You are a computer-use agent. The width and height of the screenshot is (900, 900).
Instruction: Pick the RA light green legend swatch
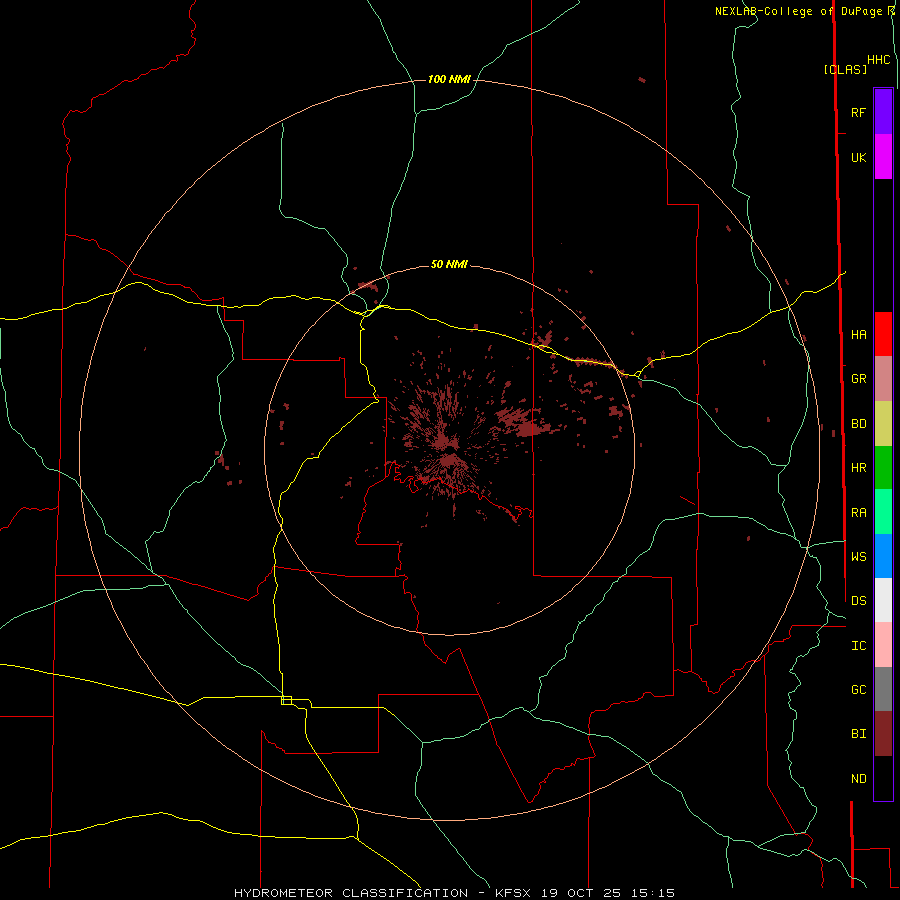pos(883,512)
